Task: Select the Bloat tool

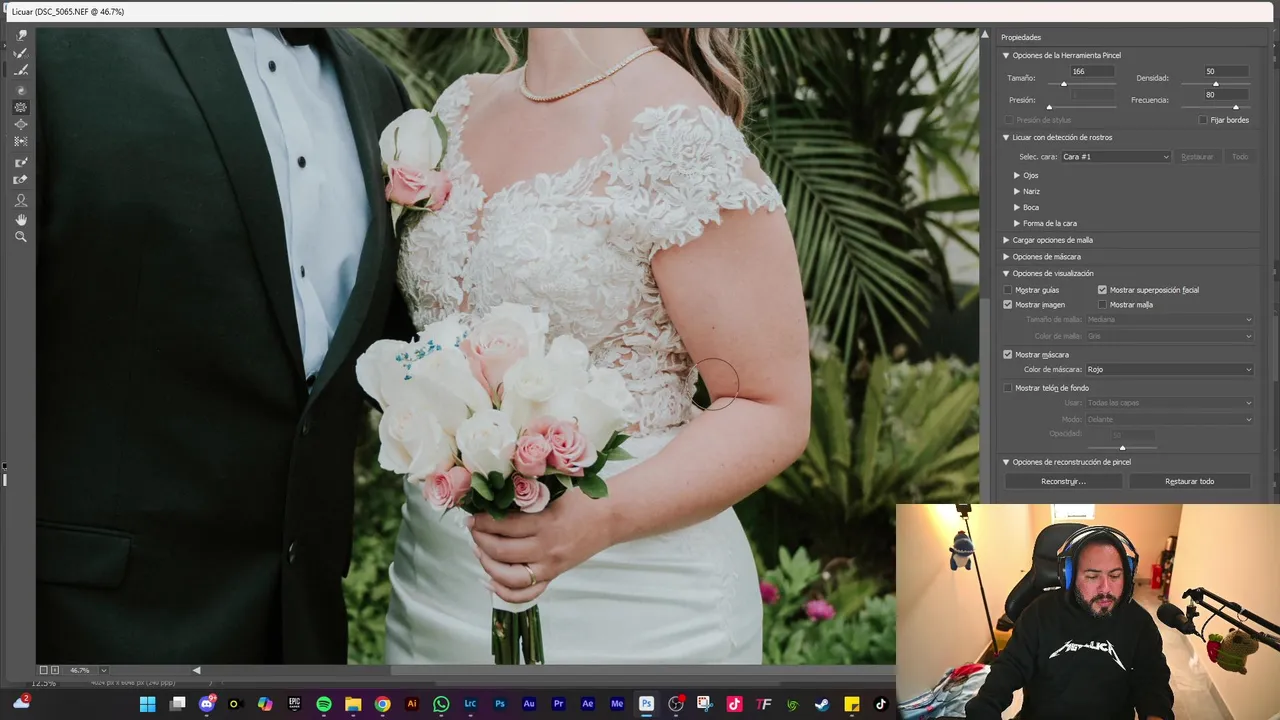Action: tap(21, 124)
